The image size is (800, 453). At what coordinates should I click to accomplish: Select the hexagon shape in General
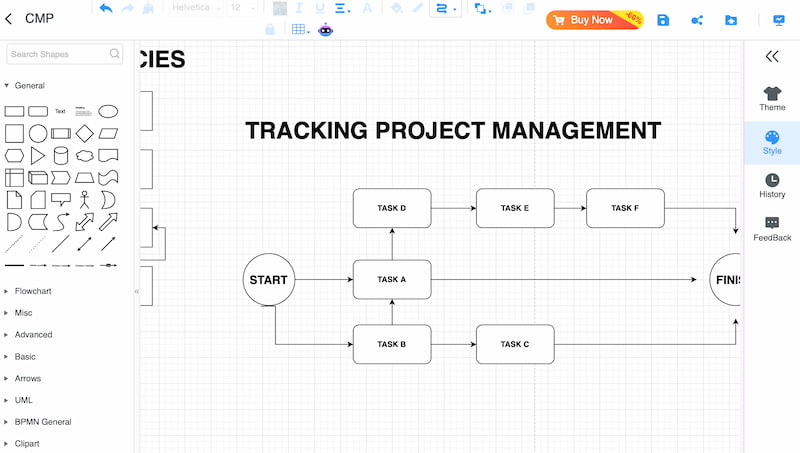coord(14,156)
